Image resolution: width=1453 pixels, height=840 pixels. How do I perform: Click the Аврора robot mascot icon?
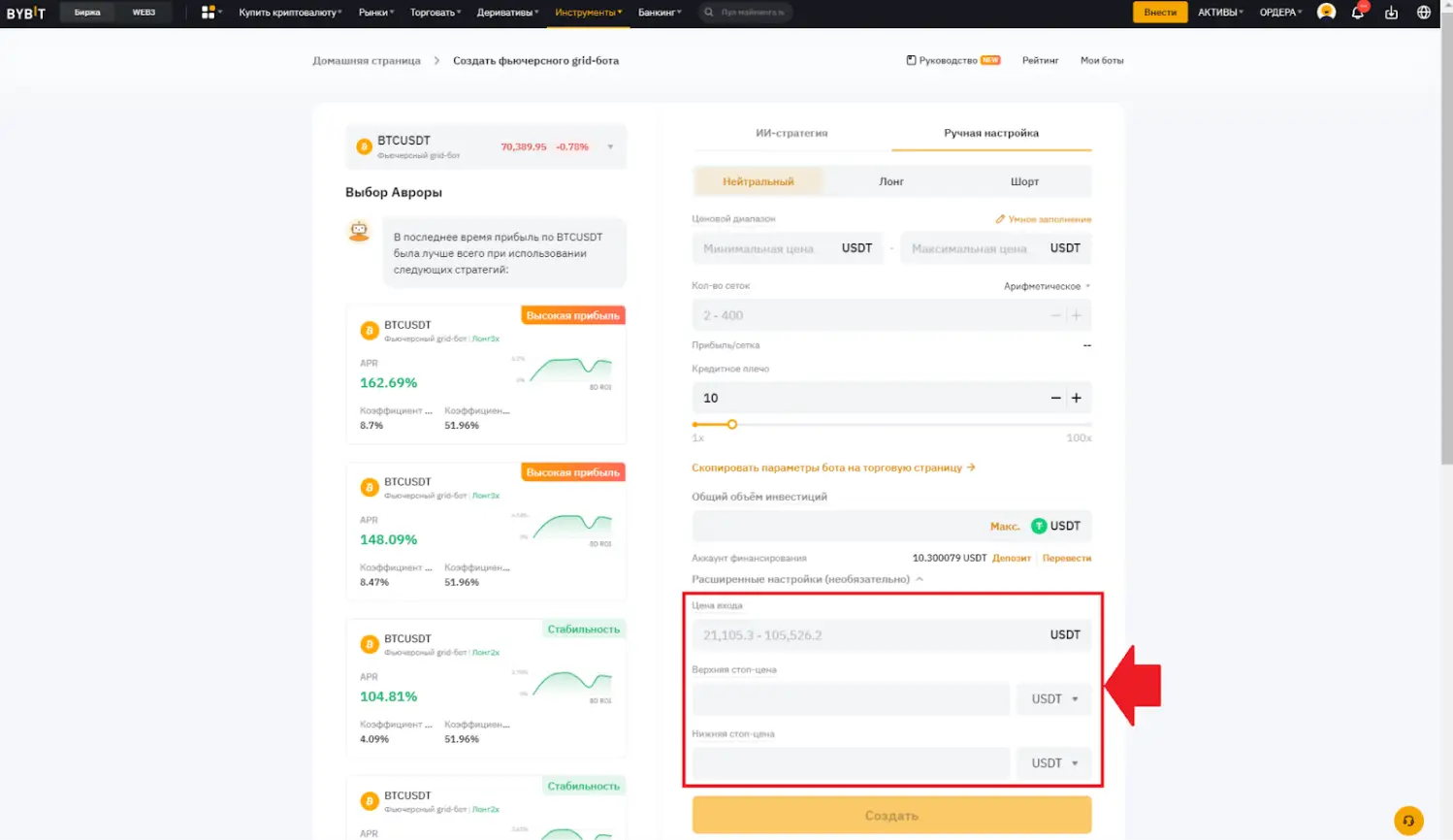point(359,233)
